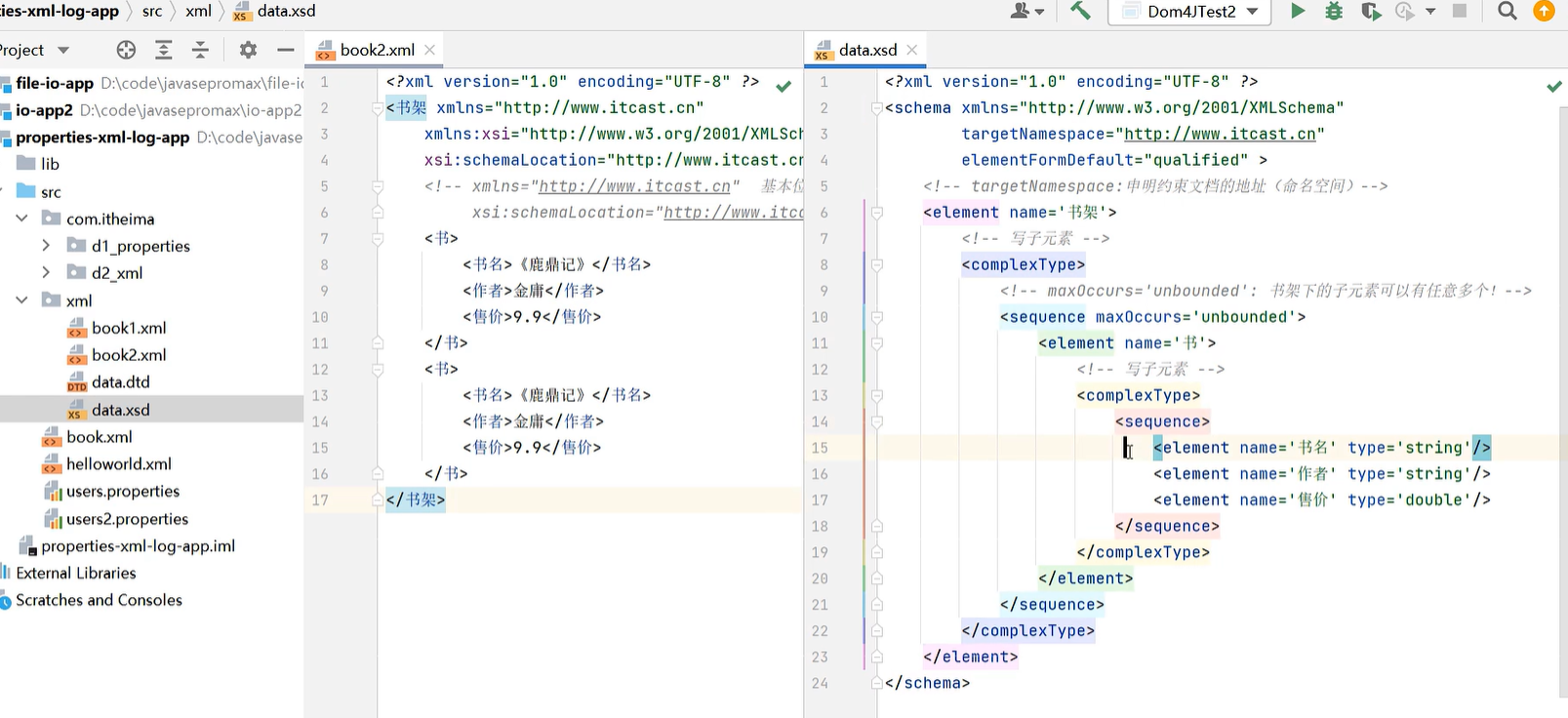This screenshot has width=1568, height=718.
Task: Click the Profile run clock icon
Action: click(x=1405, y=11)
